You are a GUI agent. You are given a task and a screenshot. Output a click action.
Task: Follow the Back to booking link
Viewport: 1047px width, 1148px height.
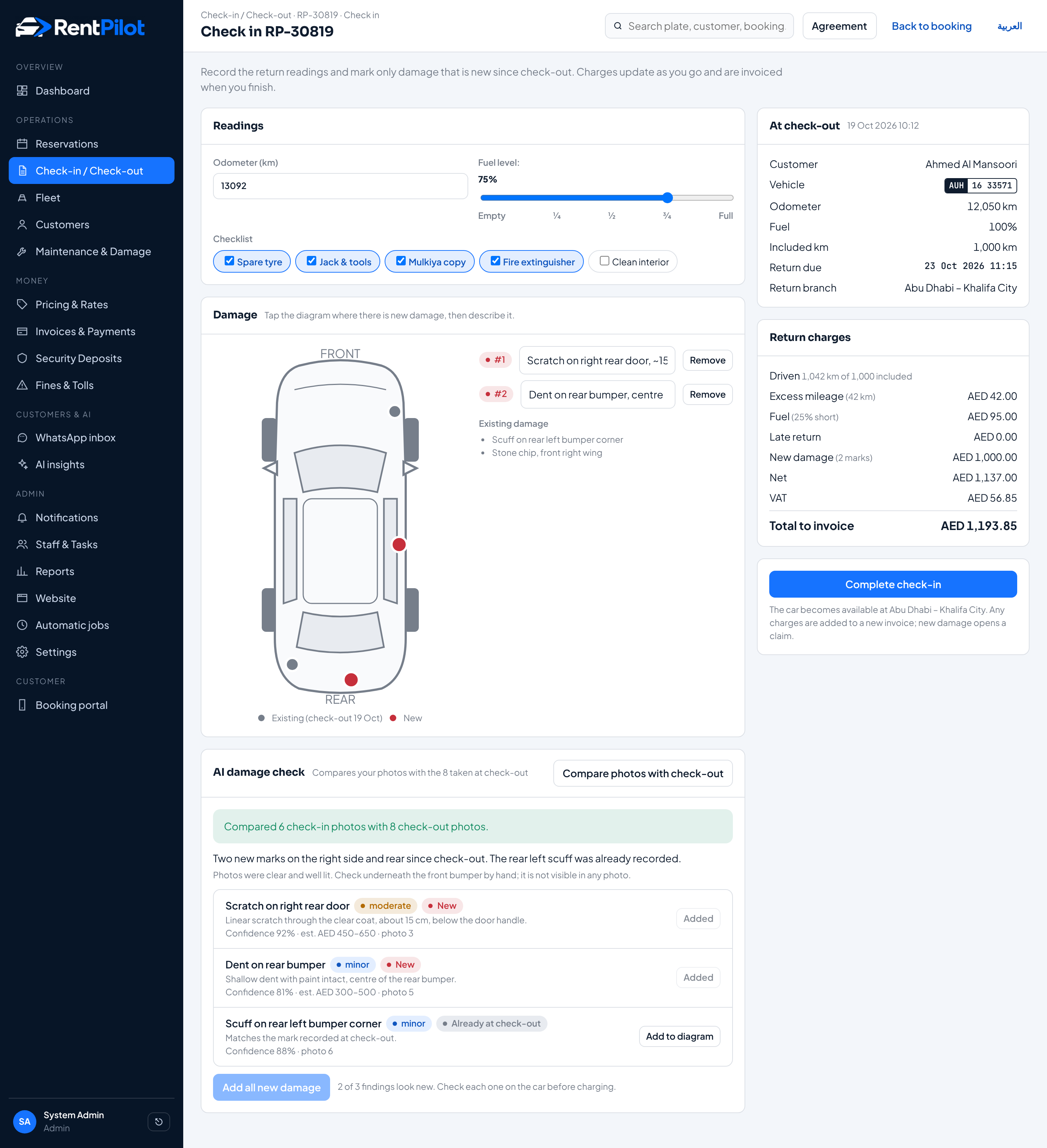[x=931, y=25]
